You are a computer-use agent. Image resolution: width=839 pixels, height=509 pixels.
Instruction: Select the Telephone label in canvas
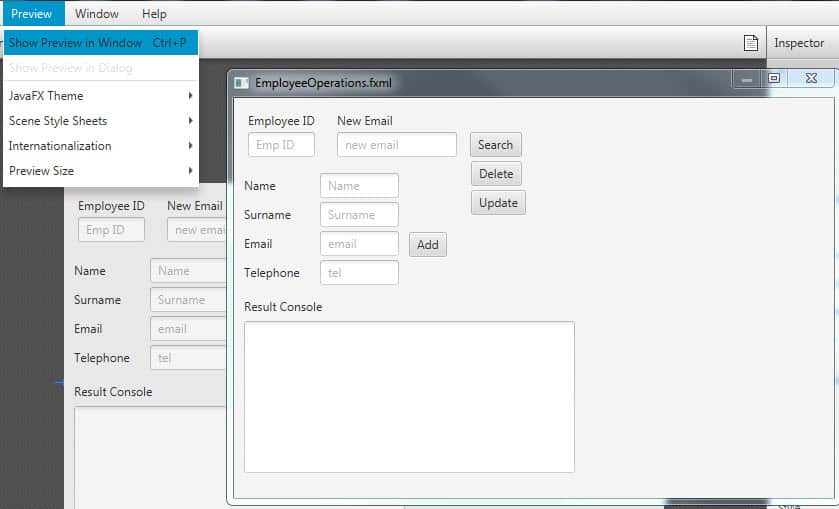[x=102, y=358]
